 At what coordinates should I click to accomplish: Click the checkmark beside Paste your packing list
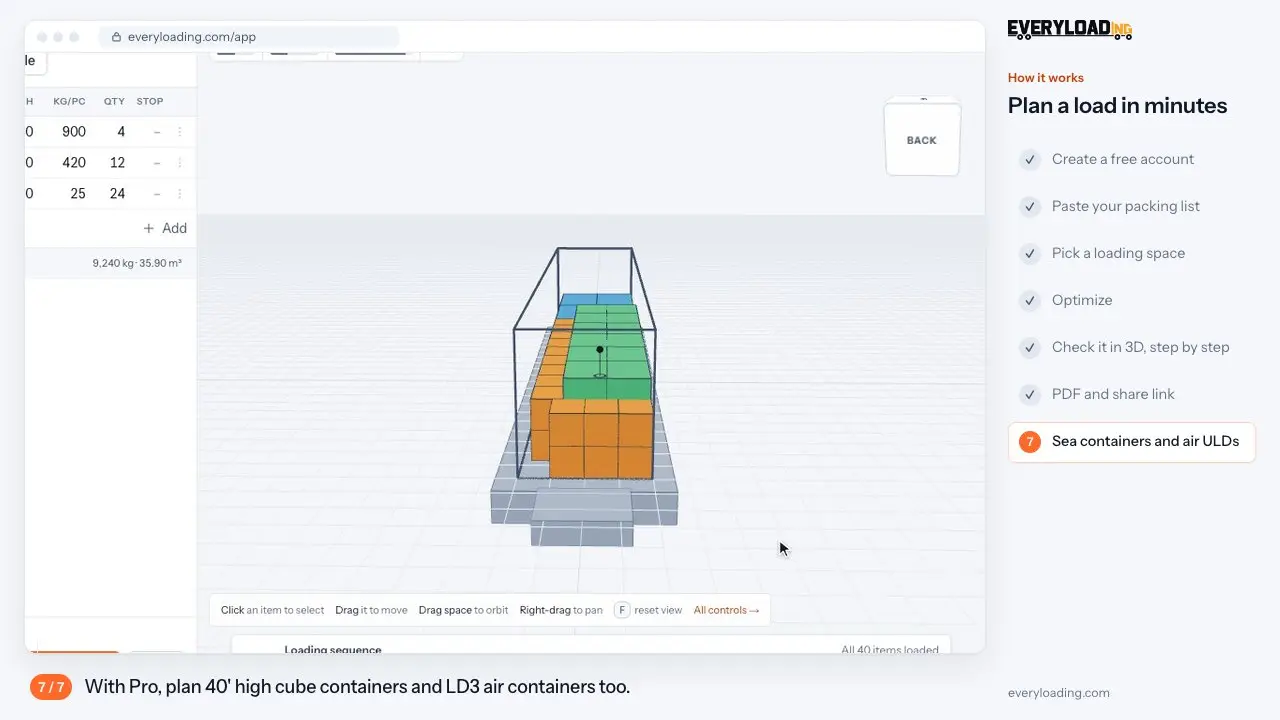[1029, 206]
